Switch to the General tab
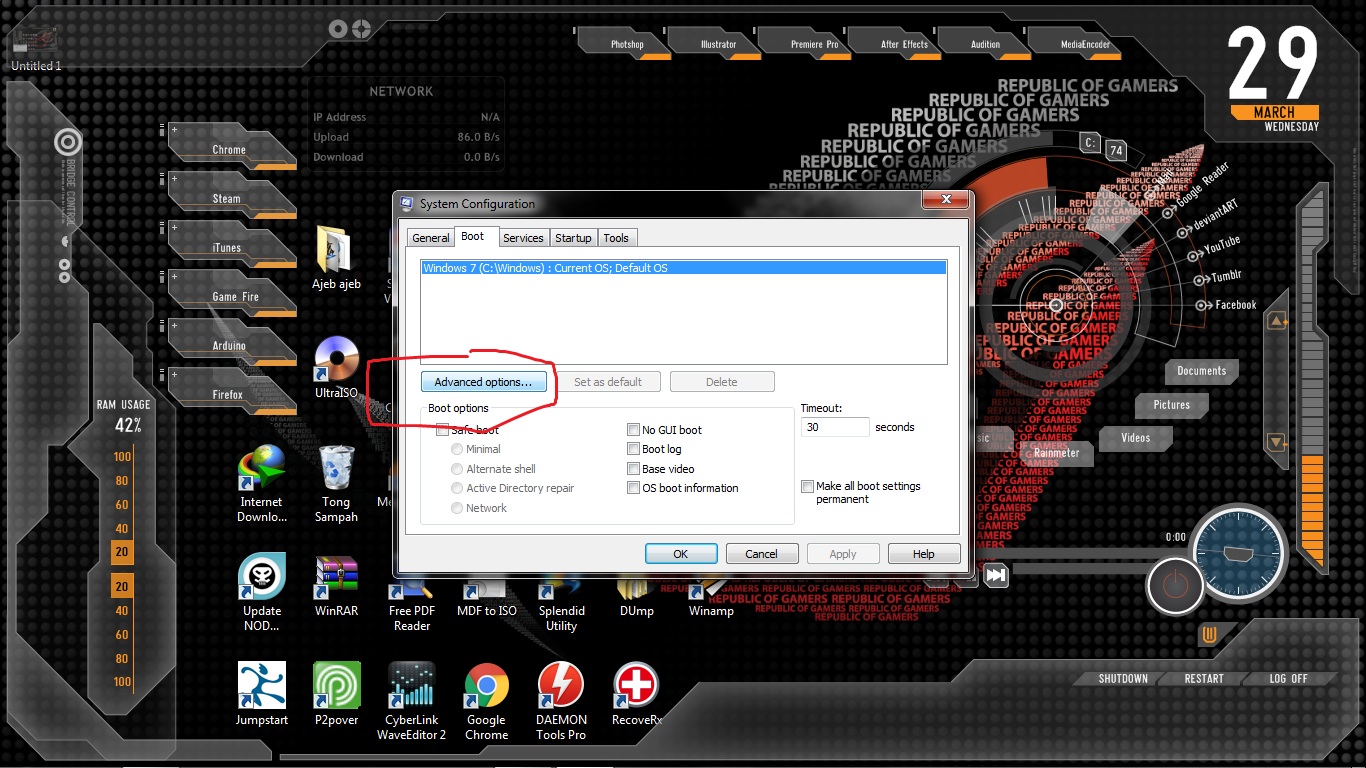 coord(431,238)
